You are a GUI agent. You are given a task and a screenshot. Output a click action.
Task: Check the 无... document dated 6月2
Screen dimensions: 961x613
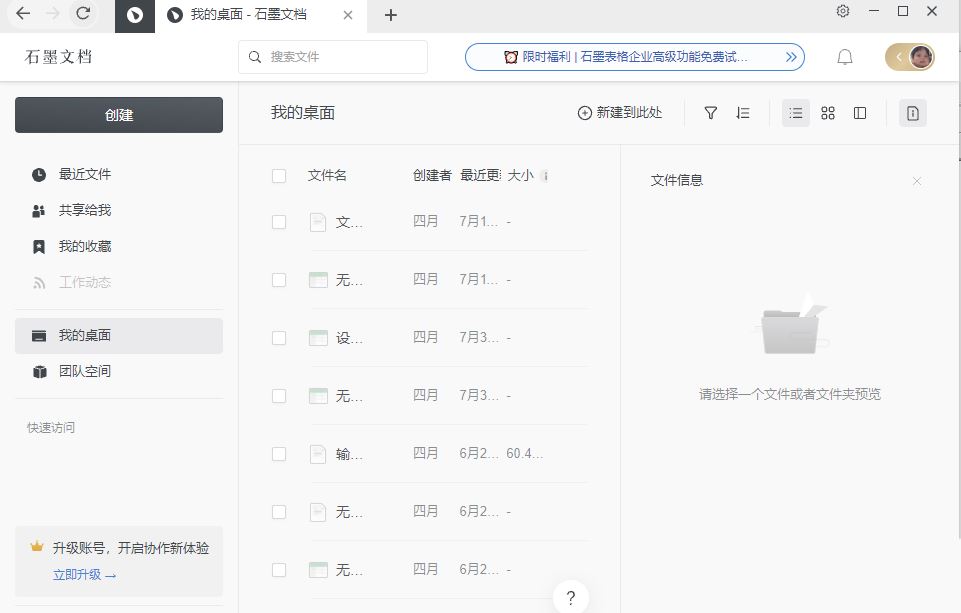pos(279,512)
